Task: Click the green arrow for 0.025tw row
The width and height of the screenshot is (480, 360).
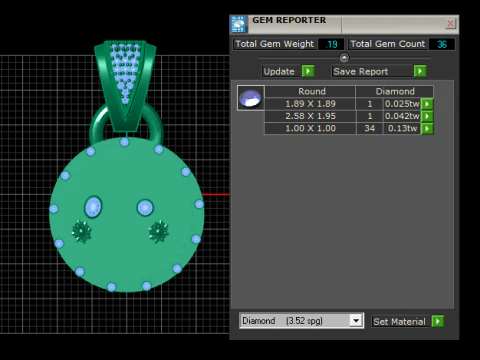Action: [427, 104]
